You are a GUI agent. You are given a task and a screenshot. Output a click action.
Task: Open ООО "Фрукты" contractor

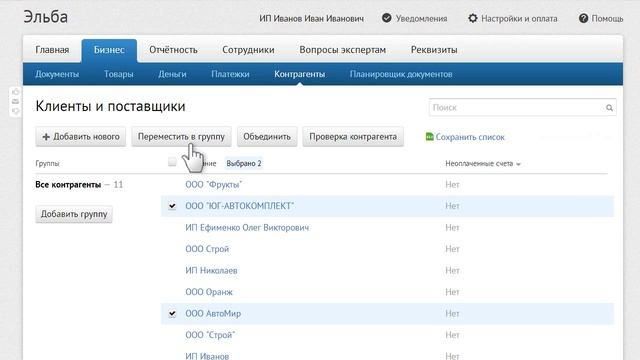[213, 184]
